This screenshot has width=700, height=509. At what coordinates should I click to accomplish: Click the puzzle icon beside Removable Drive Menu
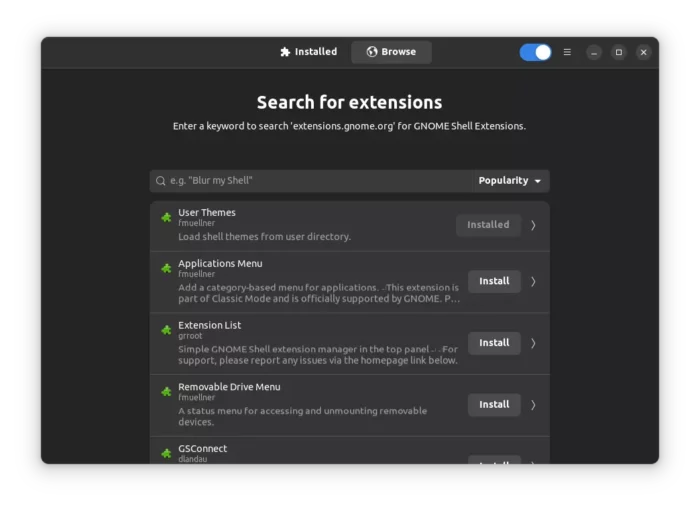click(166, 392)
